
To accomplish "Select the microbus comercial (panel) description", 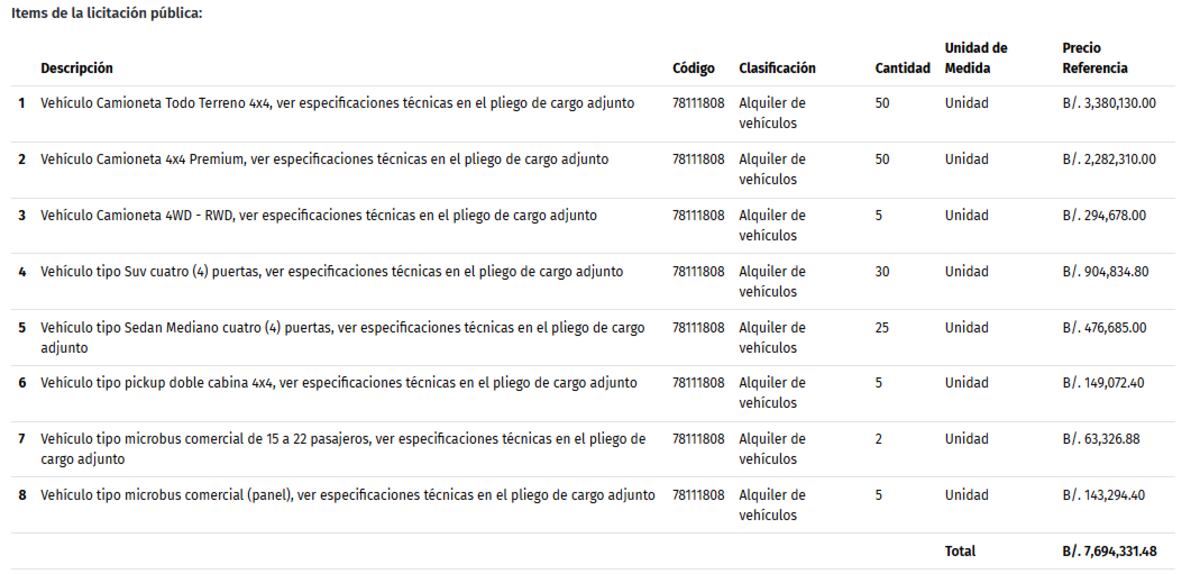I will coord(347,494).
